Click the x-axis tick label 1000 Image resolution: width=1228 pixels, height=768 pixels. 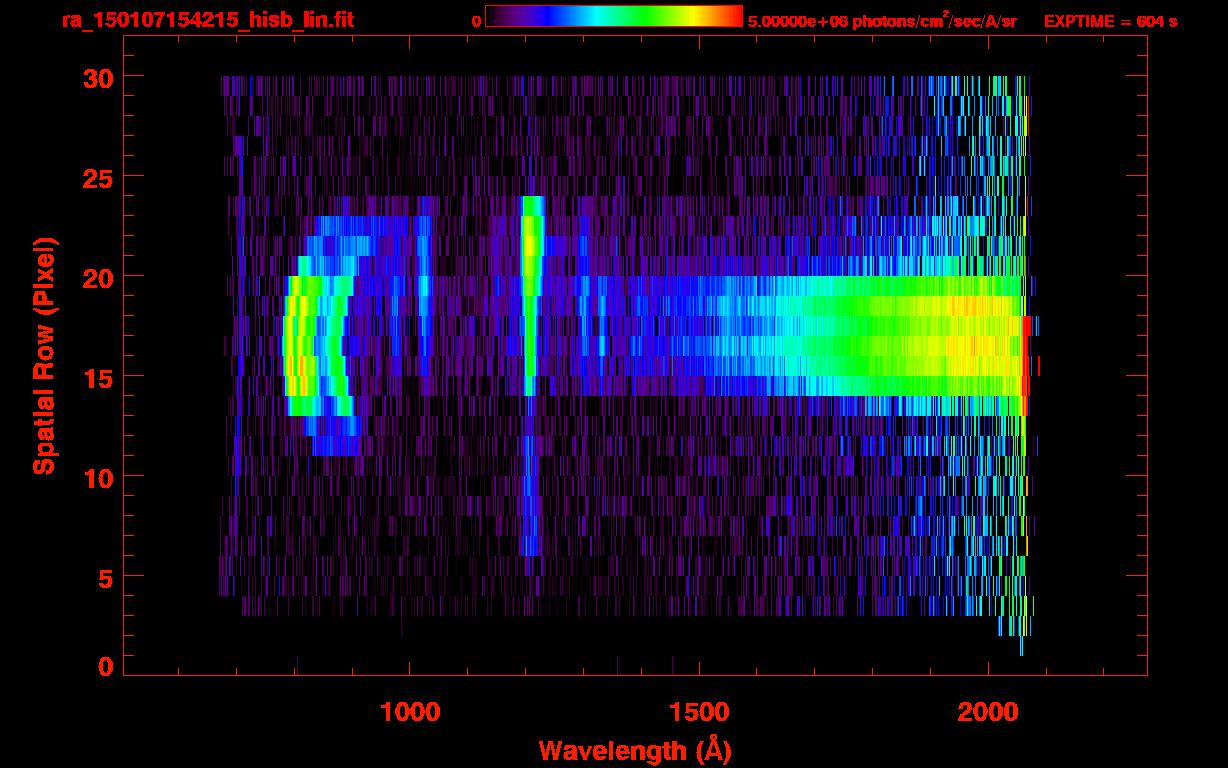410,711
